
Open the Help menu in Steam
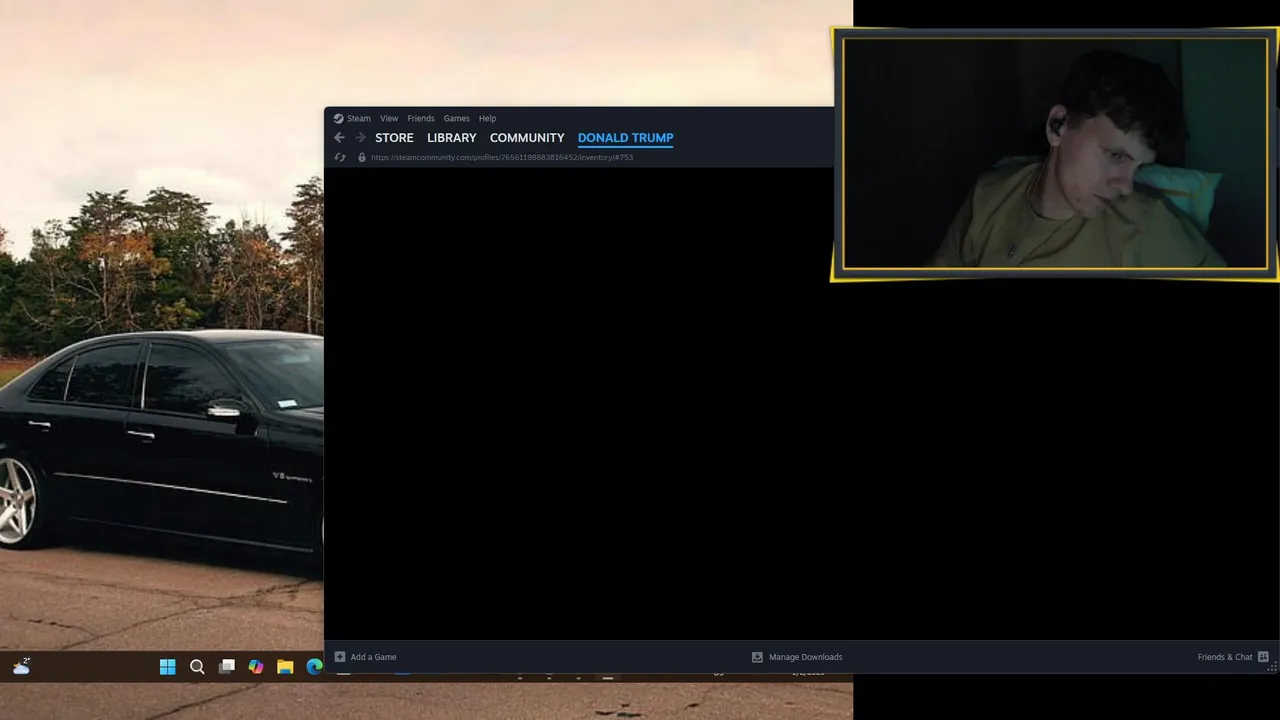[x=487, y=118]
